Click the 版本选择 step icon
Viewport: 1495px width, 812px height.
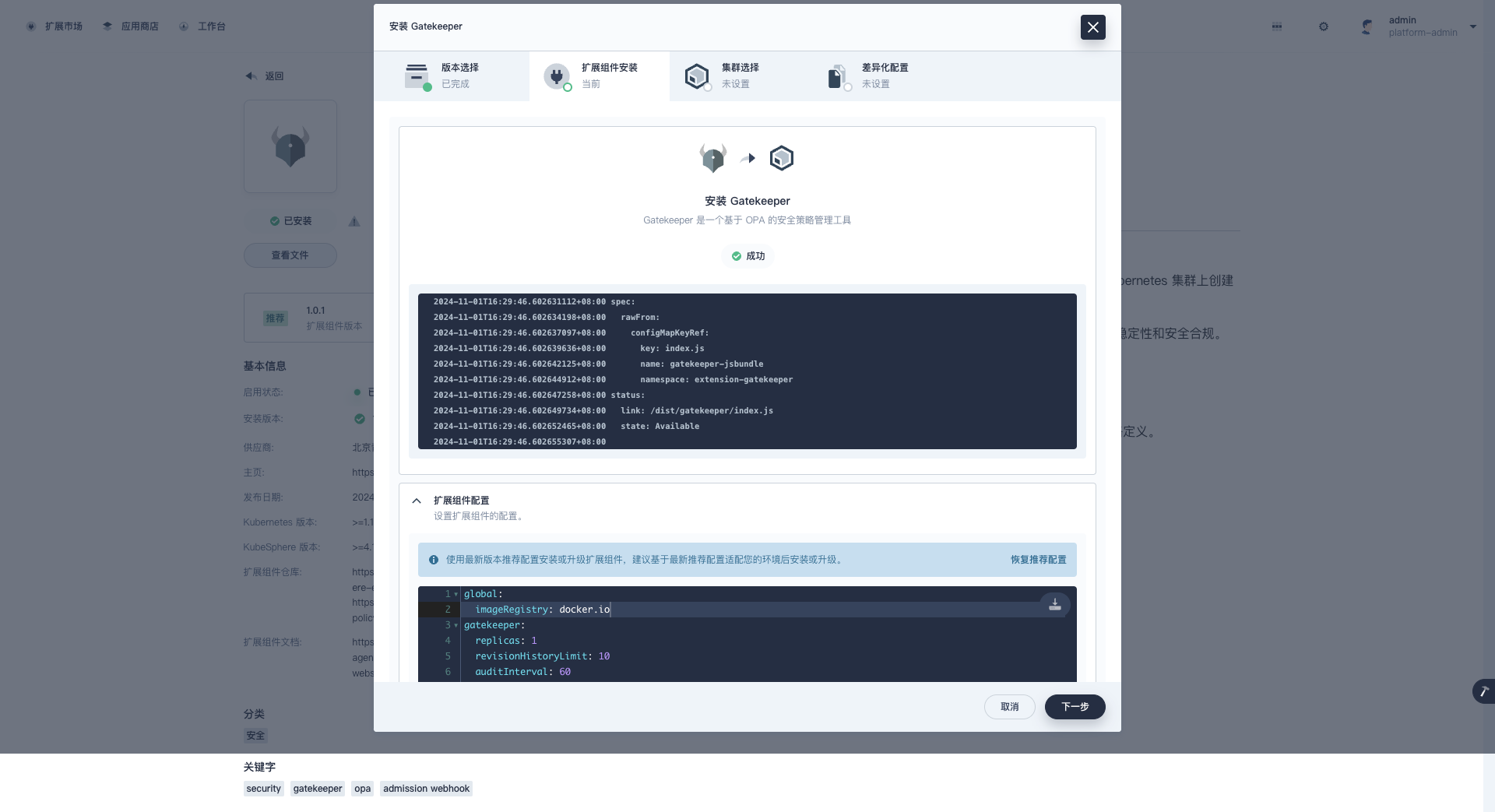pos(417,76)
